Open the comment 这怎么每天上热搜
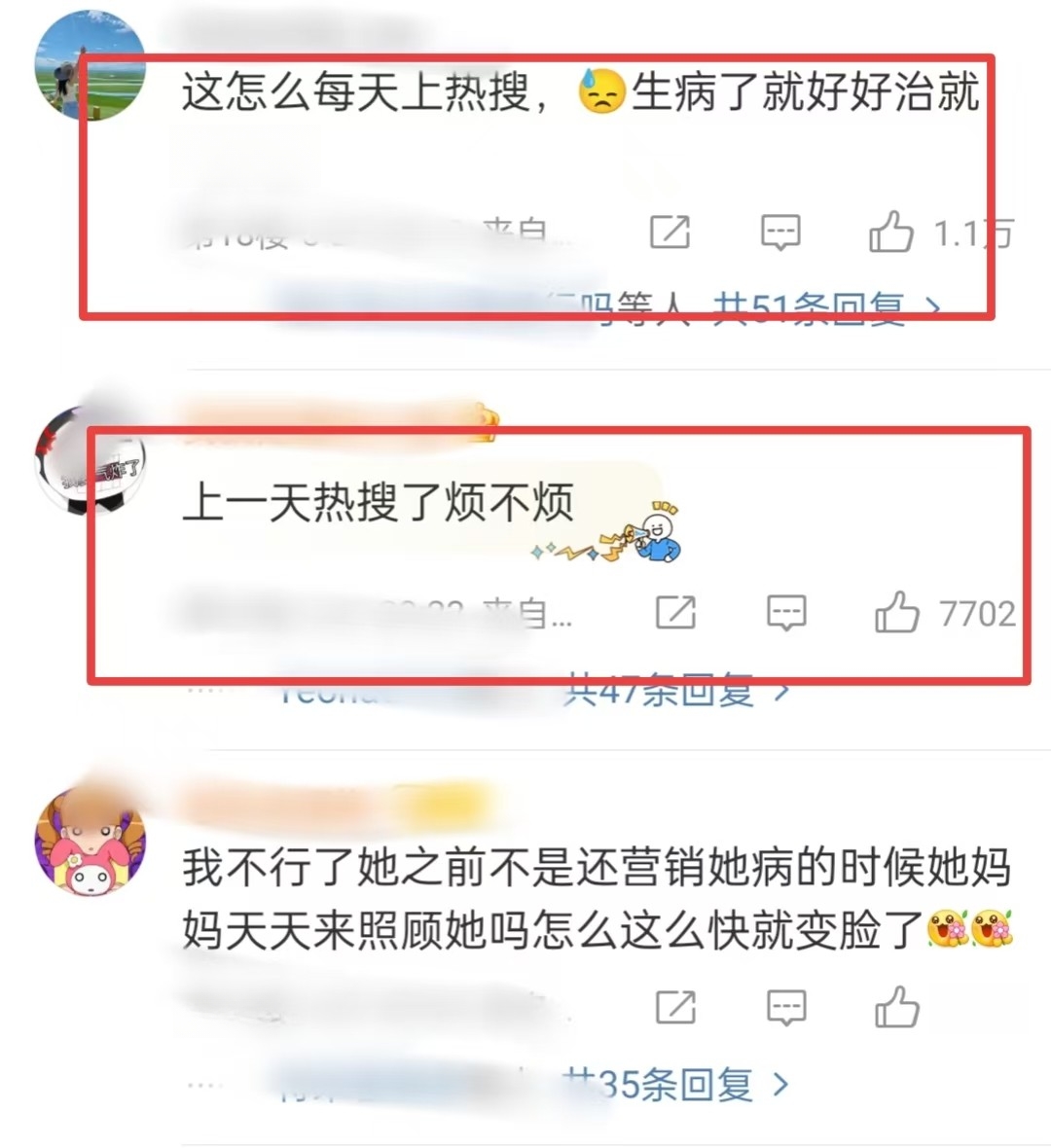The width and height of the screenshot is (1051, 1148). (580, 91)
